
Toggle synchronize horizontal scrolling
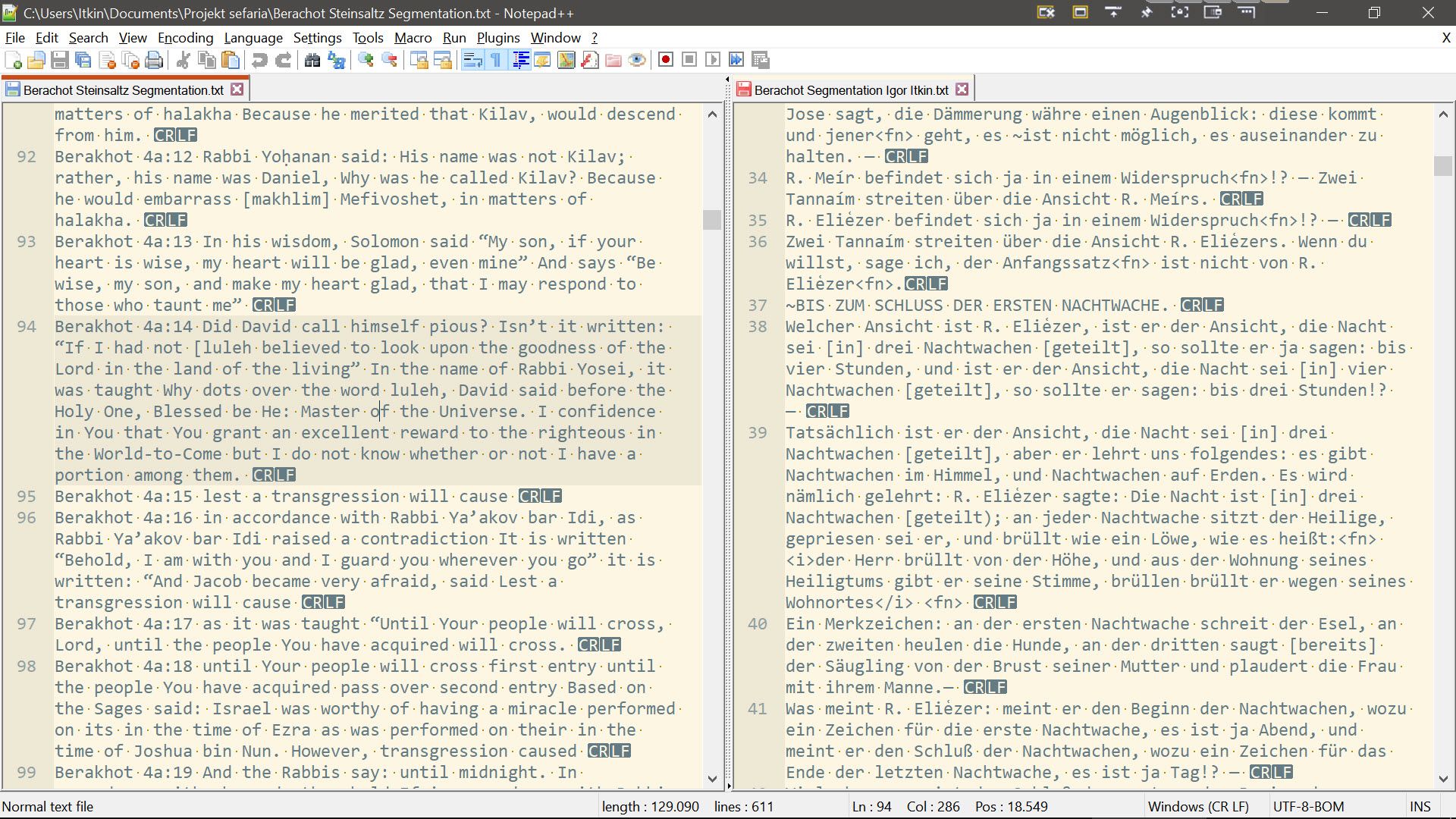[442, 60]
